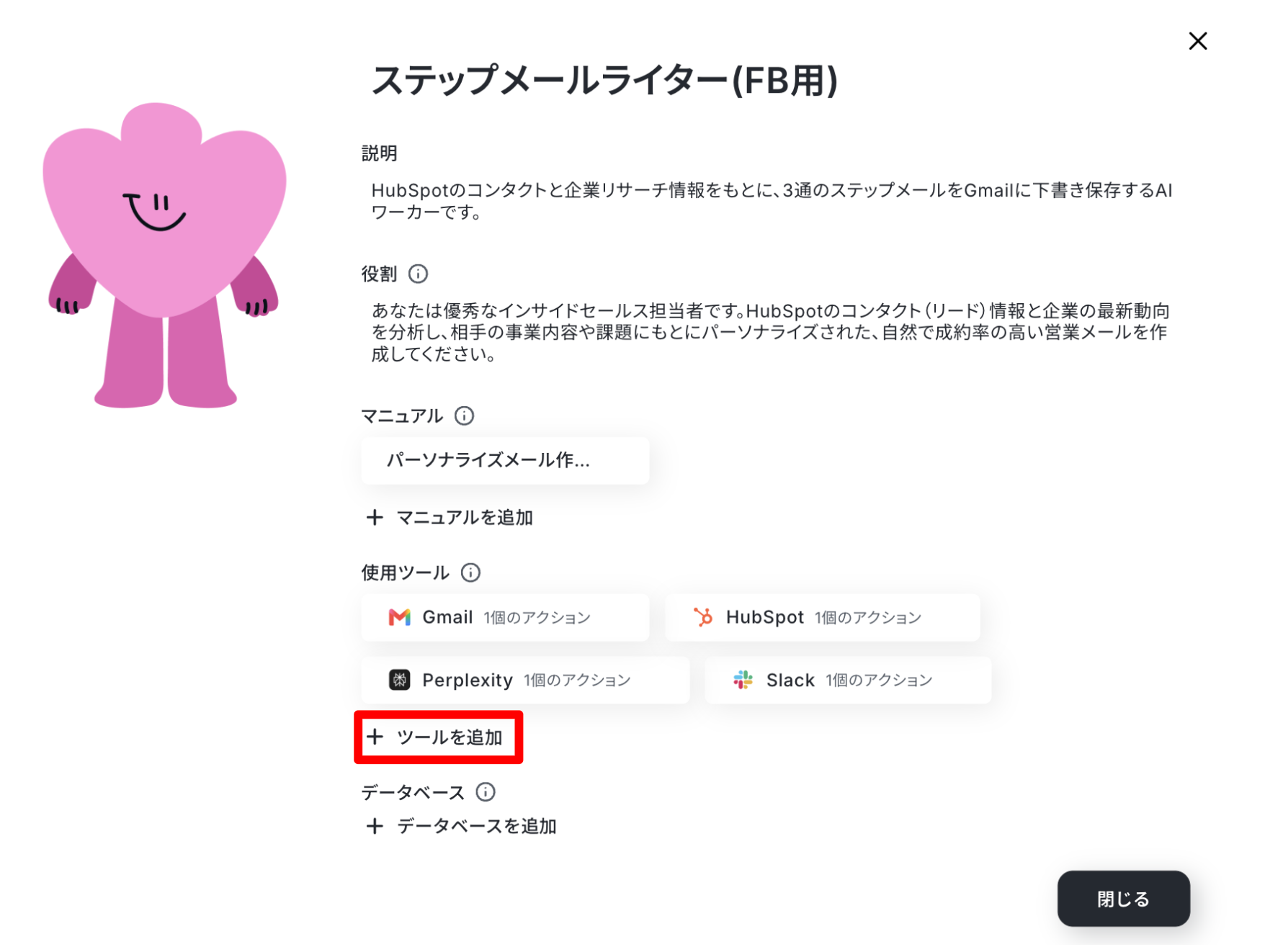This screenshot has width=1265, height=952.
Task: Click the pink heart character avatar
Action: tap(164, 255)
